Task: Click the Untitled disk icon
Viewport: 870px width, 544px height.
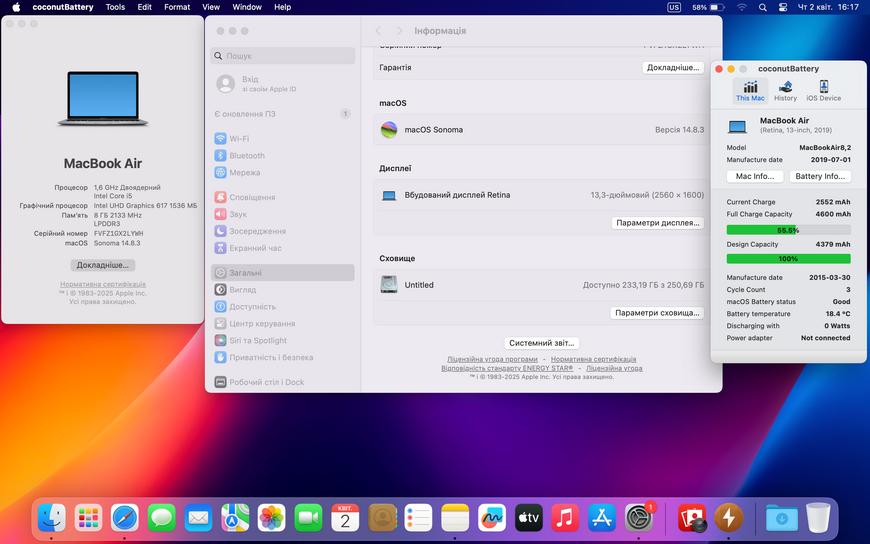Action: click(x=389, y=285)
